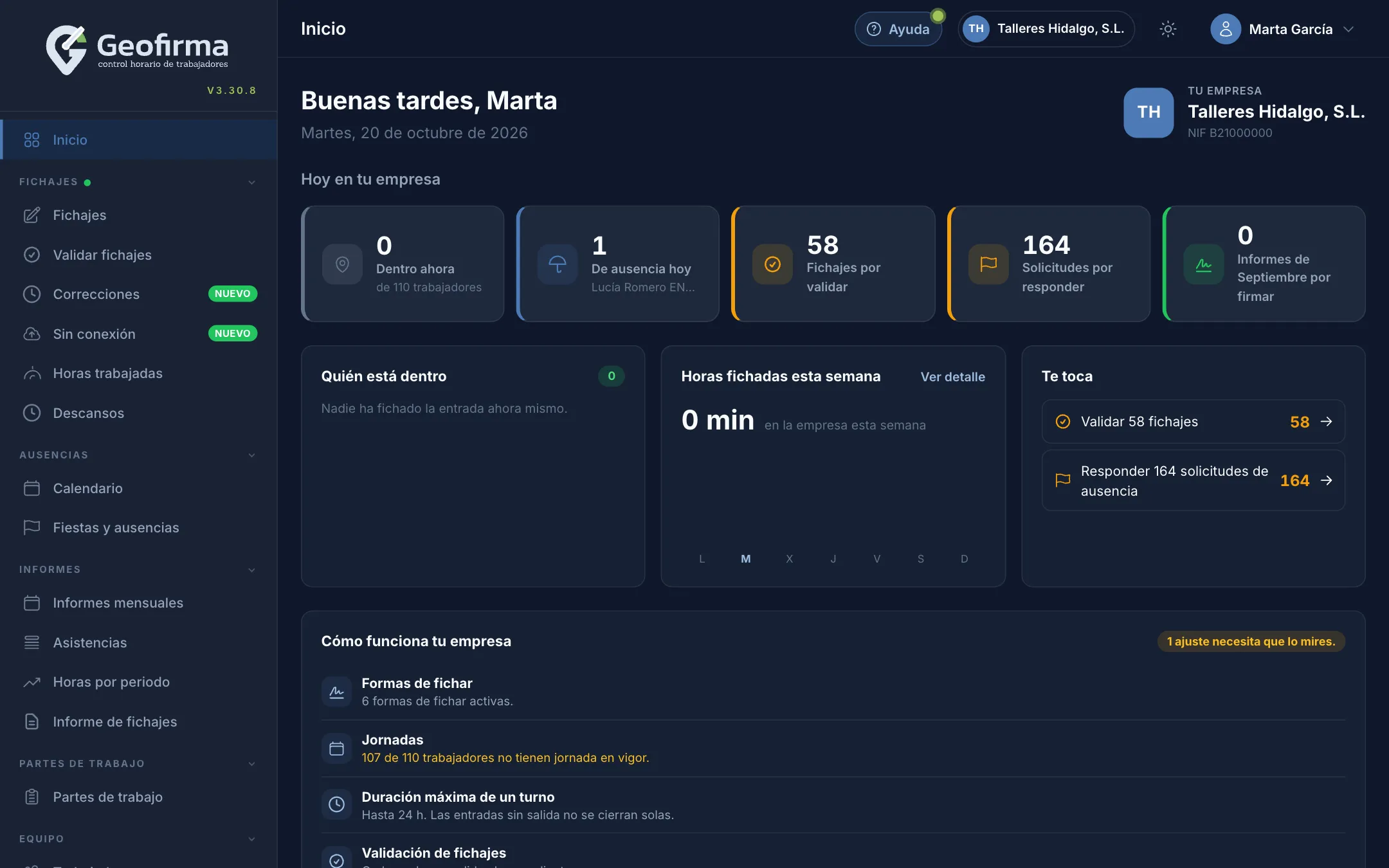
Task: Open the Ayuda help button
Action: coord(898,29)
